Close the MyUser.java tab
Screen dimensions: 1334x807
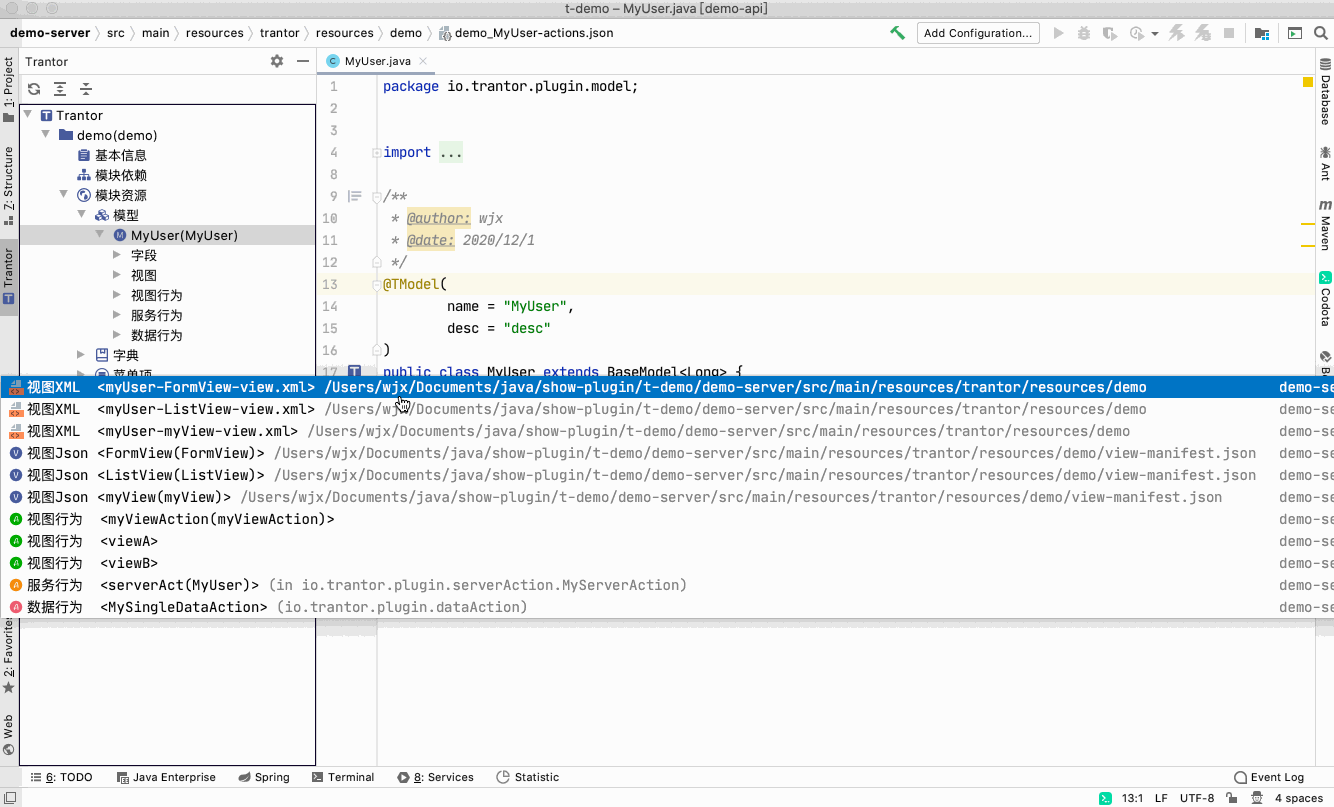click(423, 61)
